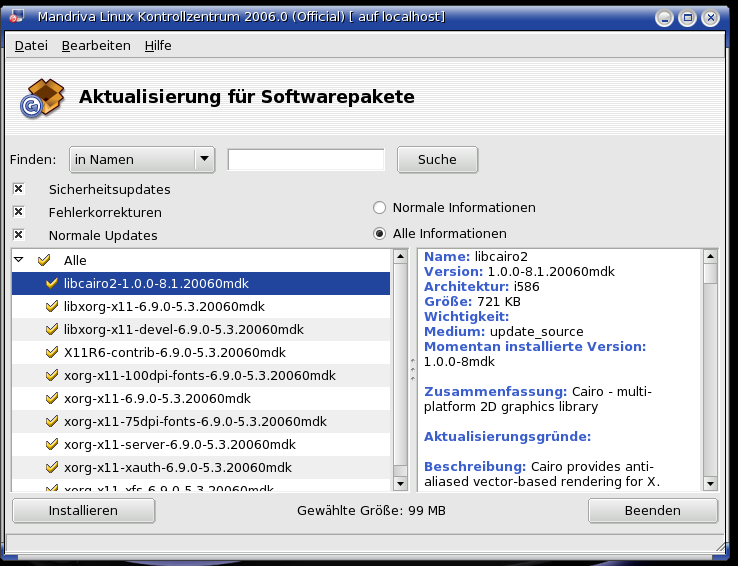The image size is (738, 566).
Task: Select xorg-x11-xauth-6.9.0-5.3.20060mdk row
Action: pos(201,468)
